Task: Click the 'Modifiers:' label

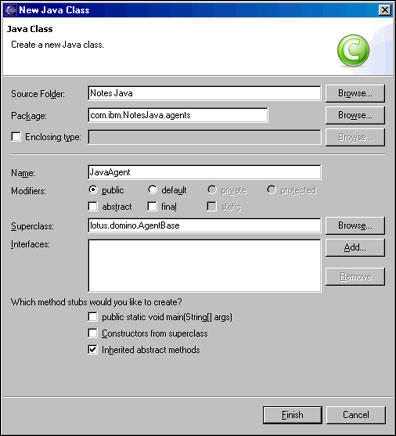Action: click(x=29, y=191)
